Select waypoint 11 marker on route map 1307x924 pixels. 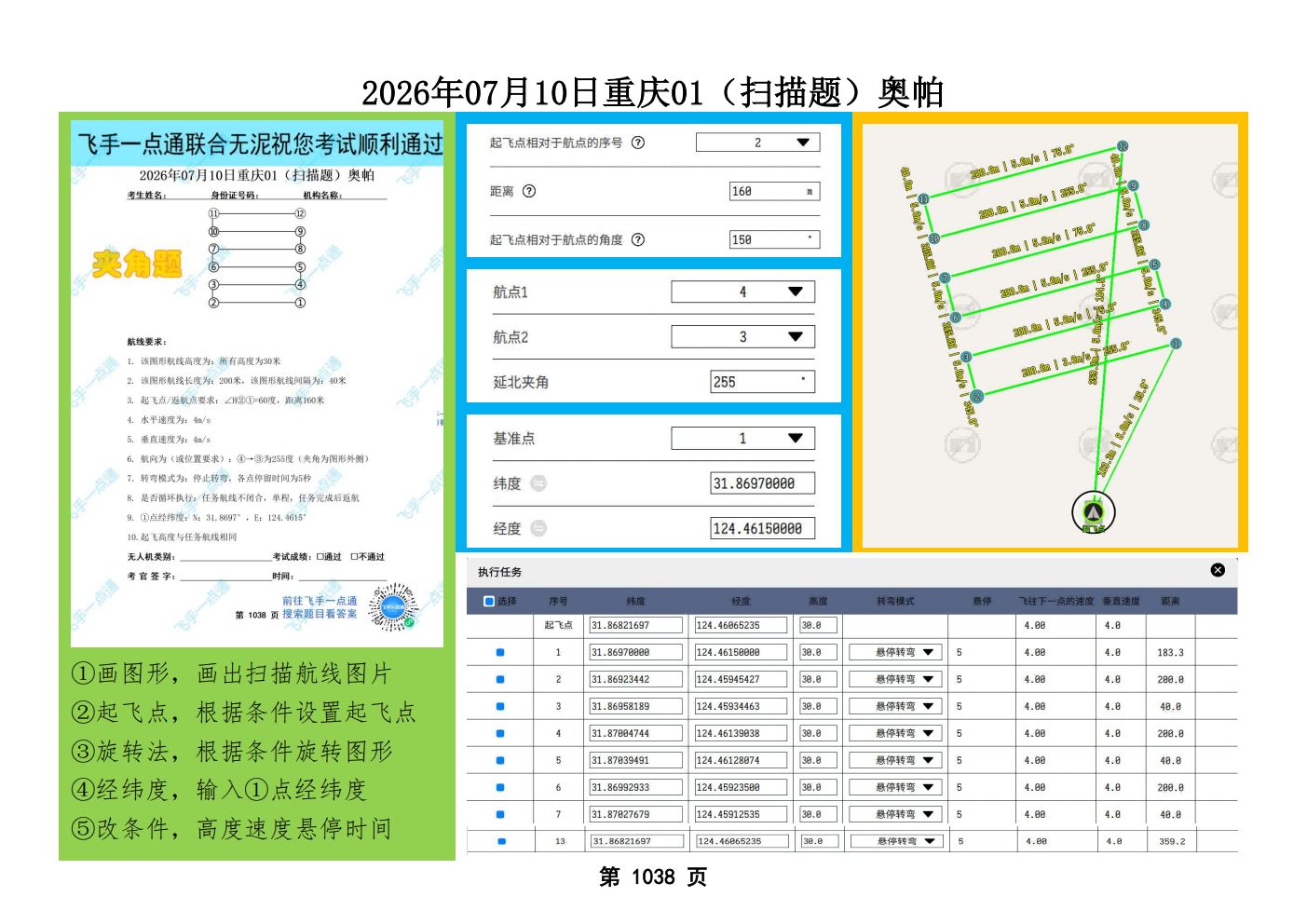click(923, 199)
